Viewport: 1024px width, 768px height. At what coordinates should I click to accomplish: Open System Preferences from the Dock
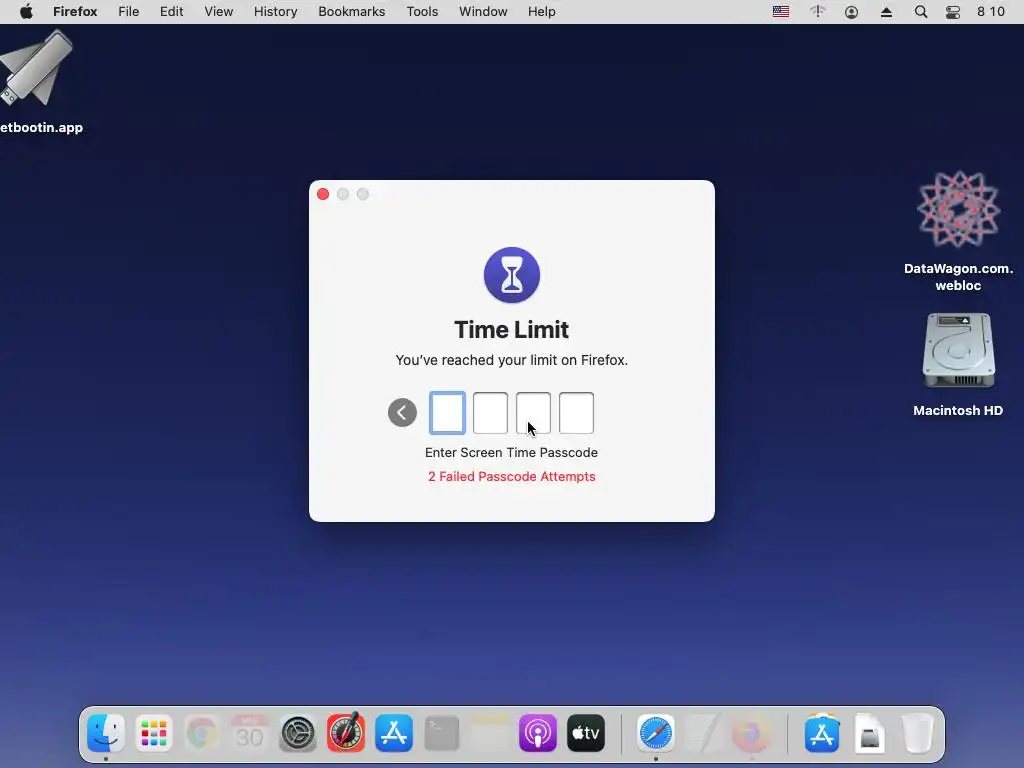pos(298,733)
